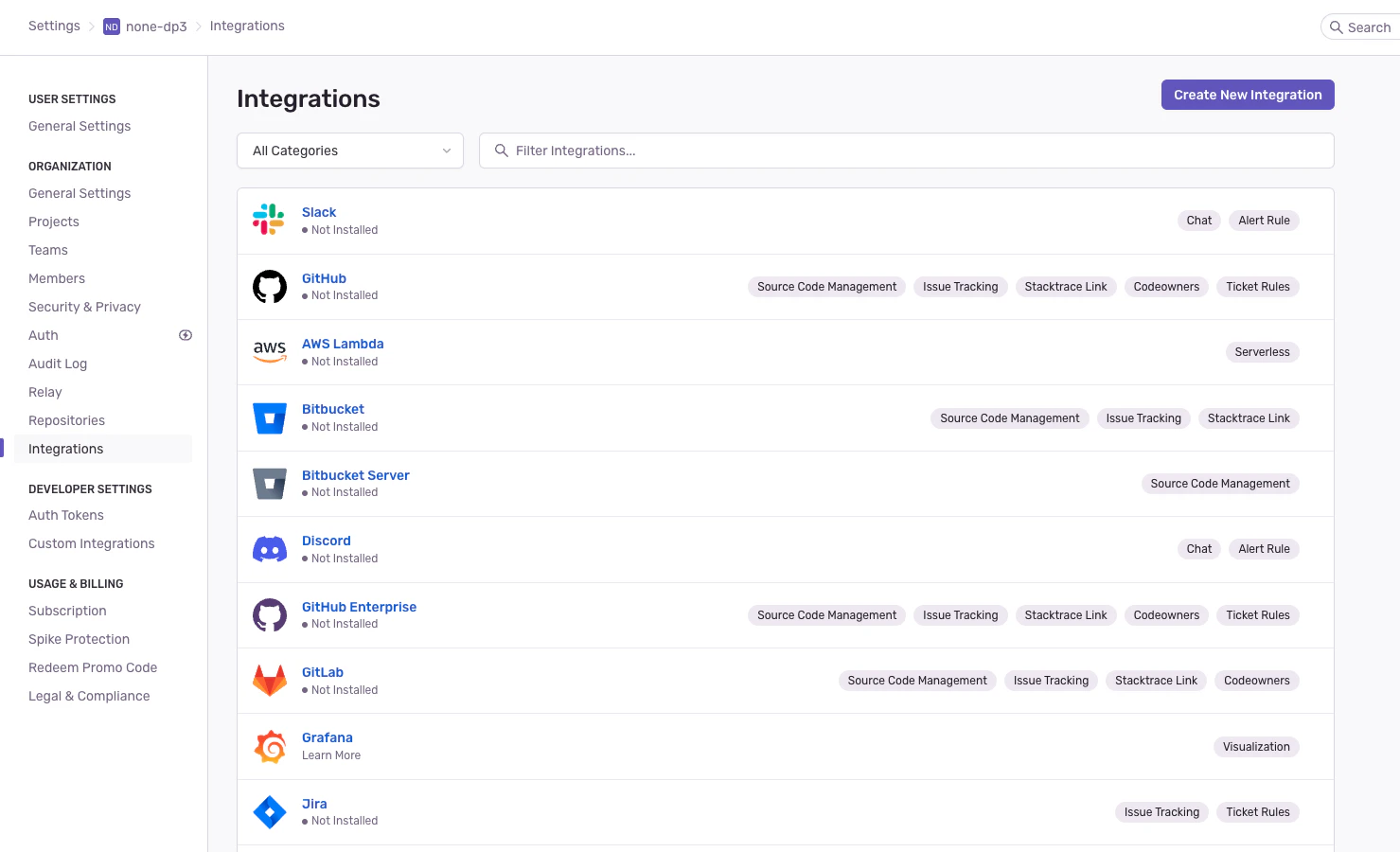
Task: Click the Jira diamond logo icon
Action: tap(270, 812)
